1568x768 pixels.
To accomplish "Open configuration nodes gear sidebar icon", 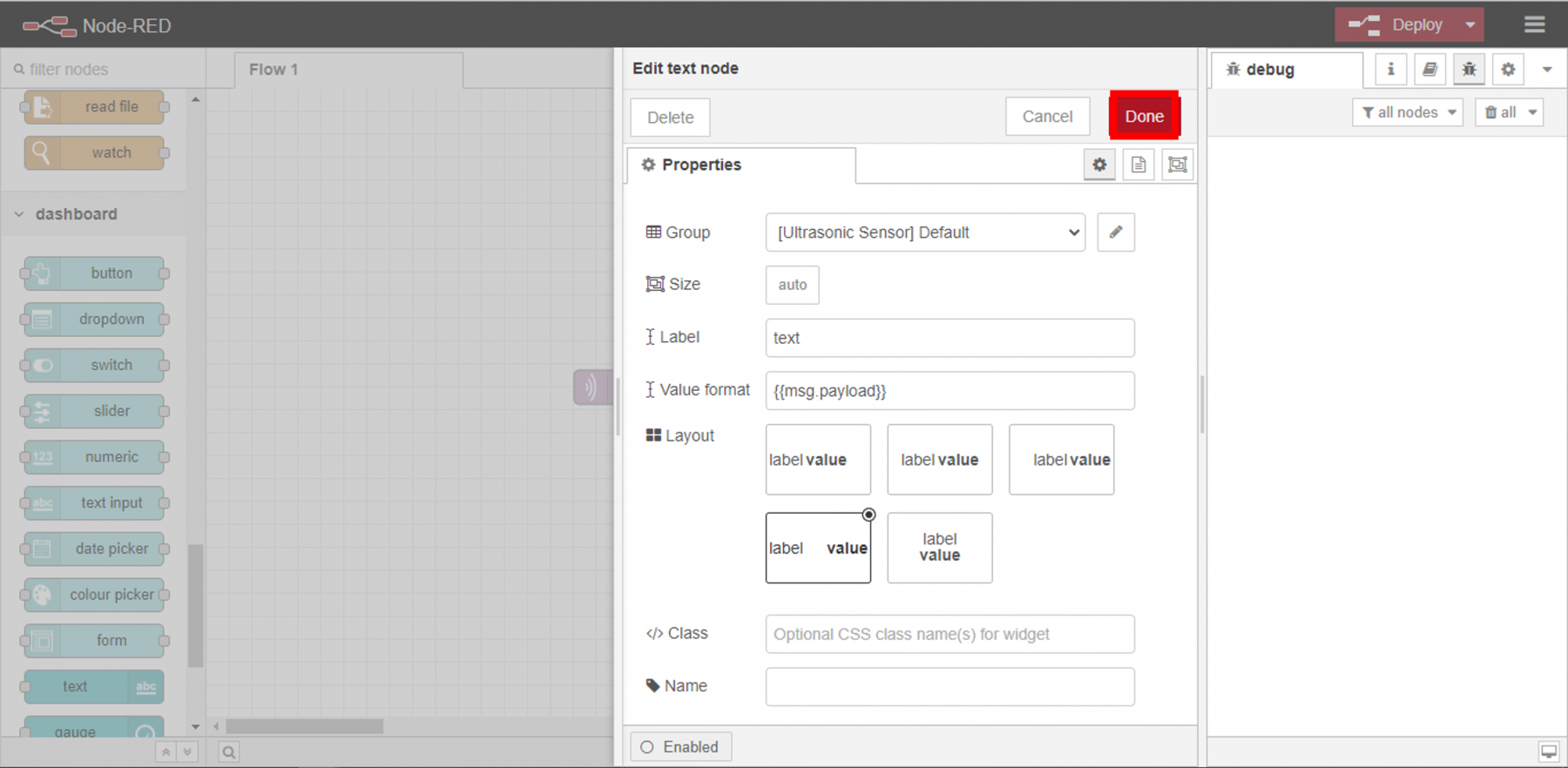I will (x=1508, y=70).
